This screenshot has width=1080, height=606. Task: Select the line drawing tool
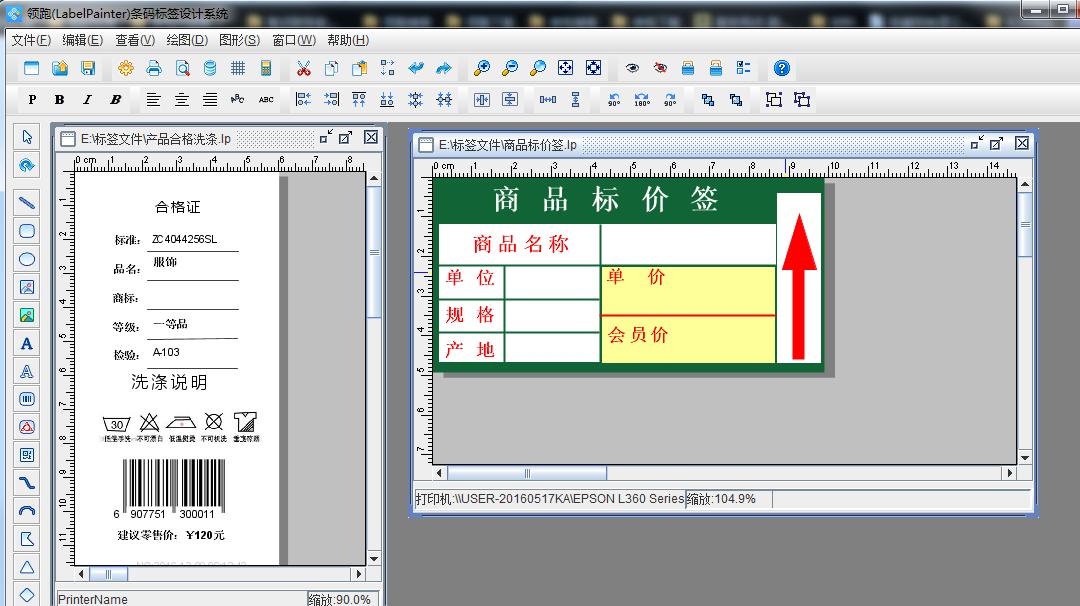[27, 203]
